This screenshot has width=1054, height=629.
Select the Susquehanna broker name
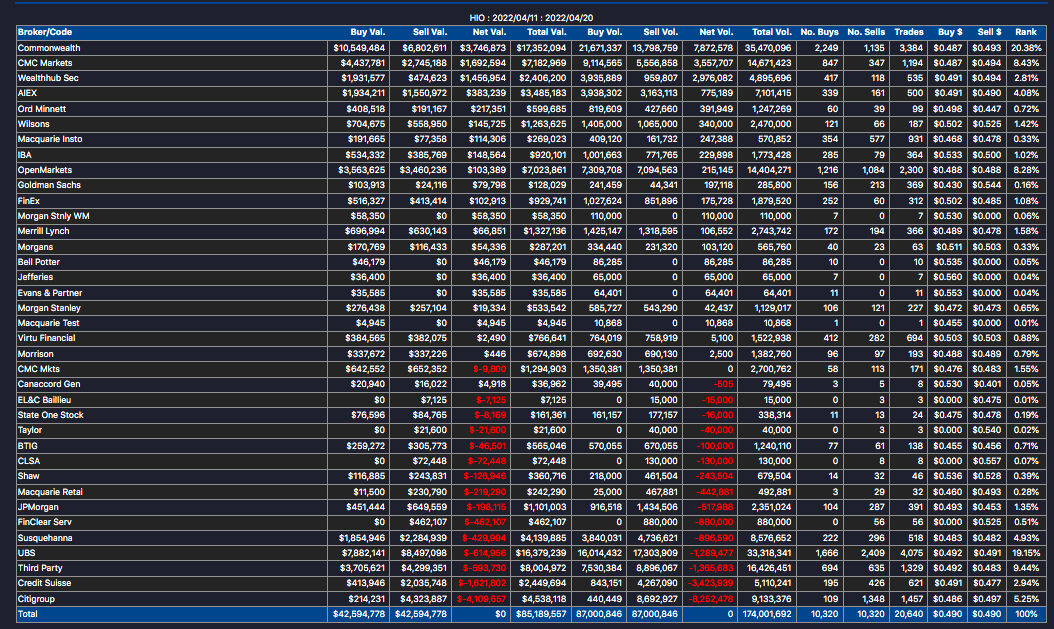[44, 538]
